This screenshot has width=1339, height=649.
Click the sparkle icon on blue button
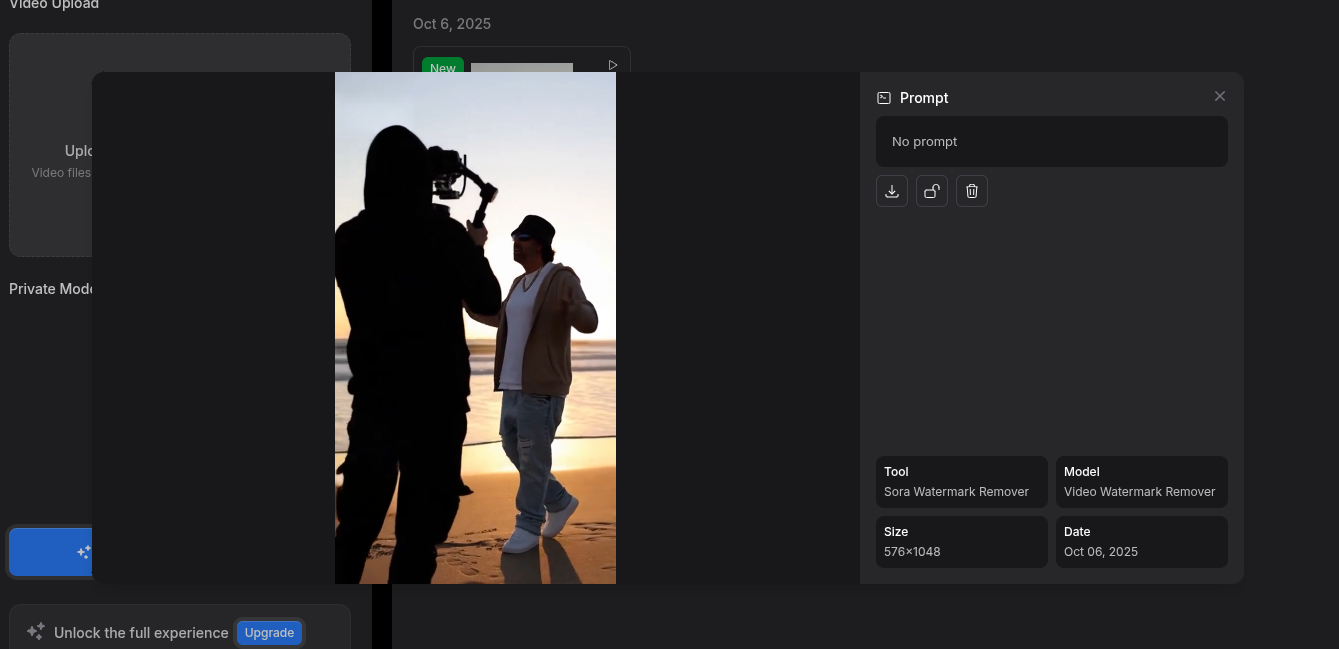tap(83, 552)
